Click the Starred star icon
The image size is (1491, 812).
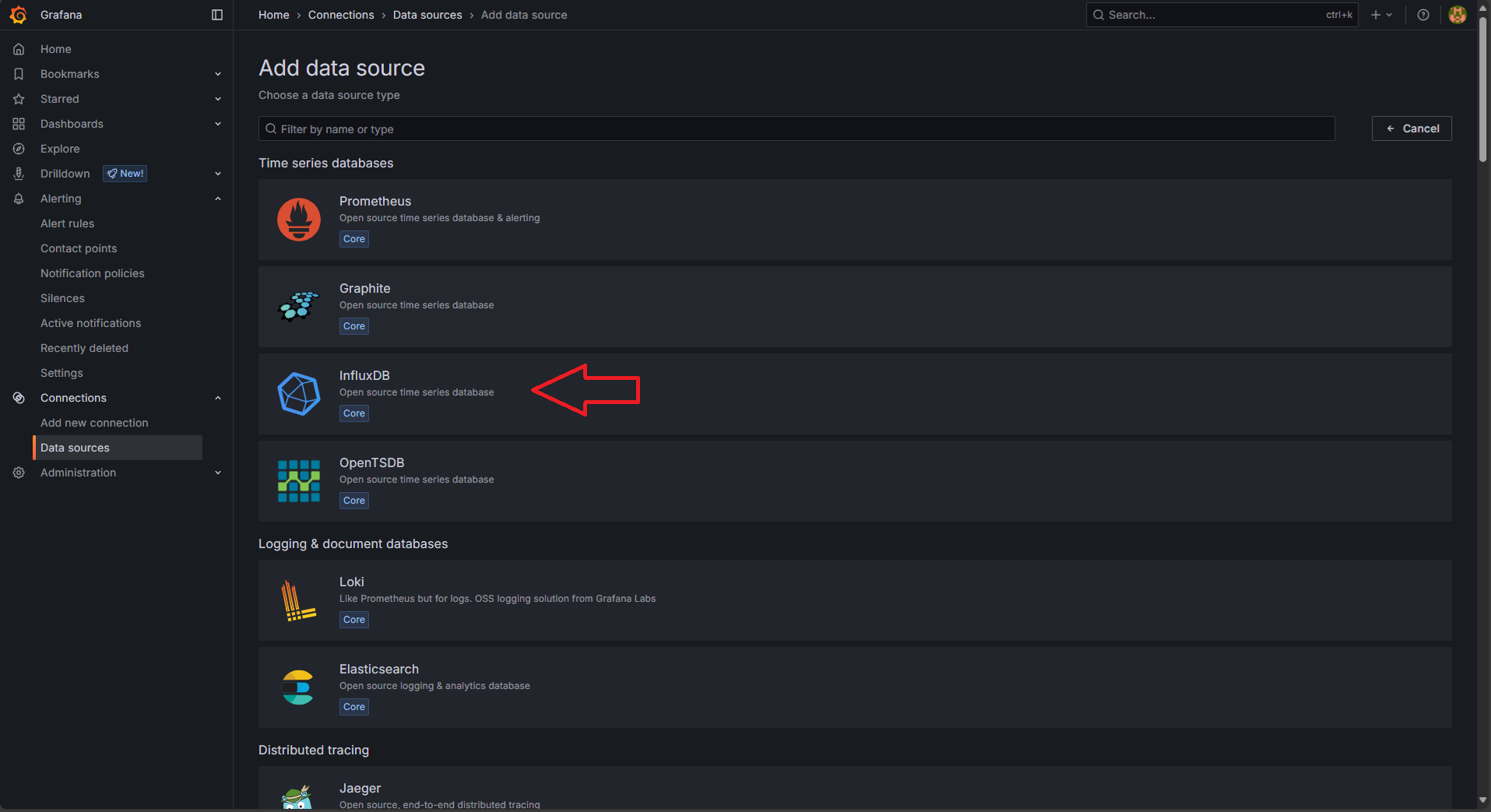(x=19, y=99)
